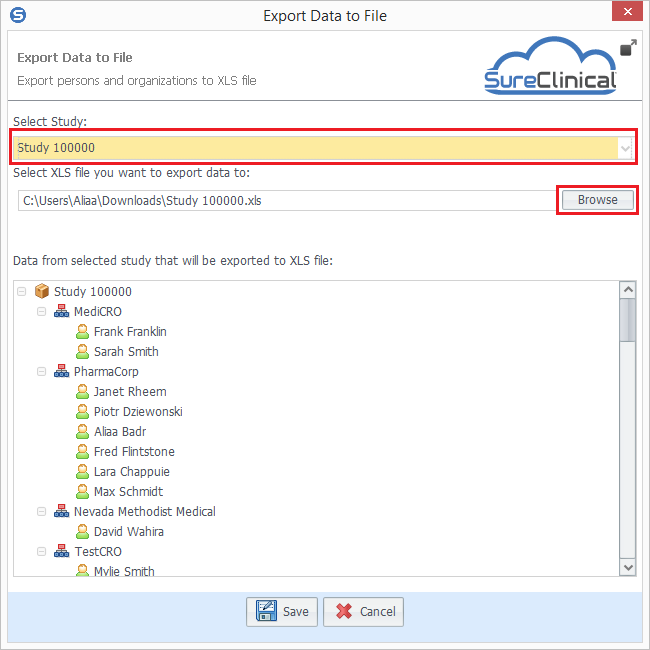Select Lara Chappuie in the tree
650x650 pixels.
click(x=132, y=472)
